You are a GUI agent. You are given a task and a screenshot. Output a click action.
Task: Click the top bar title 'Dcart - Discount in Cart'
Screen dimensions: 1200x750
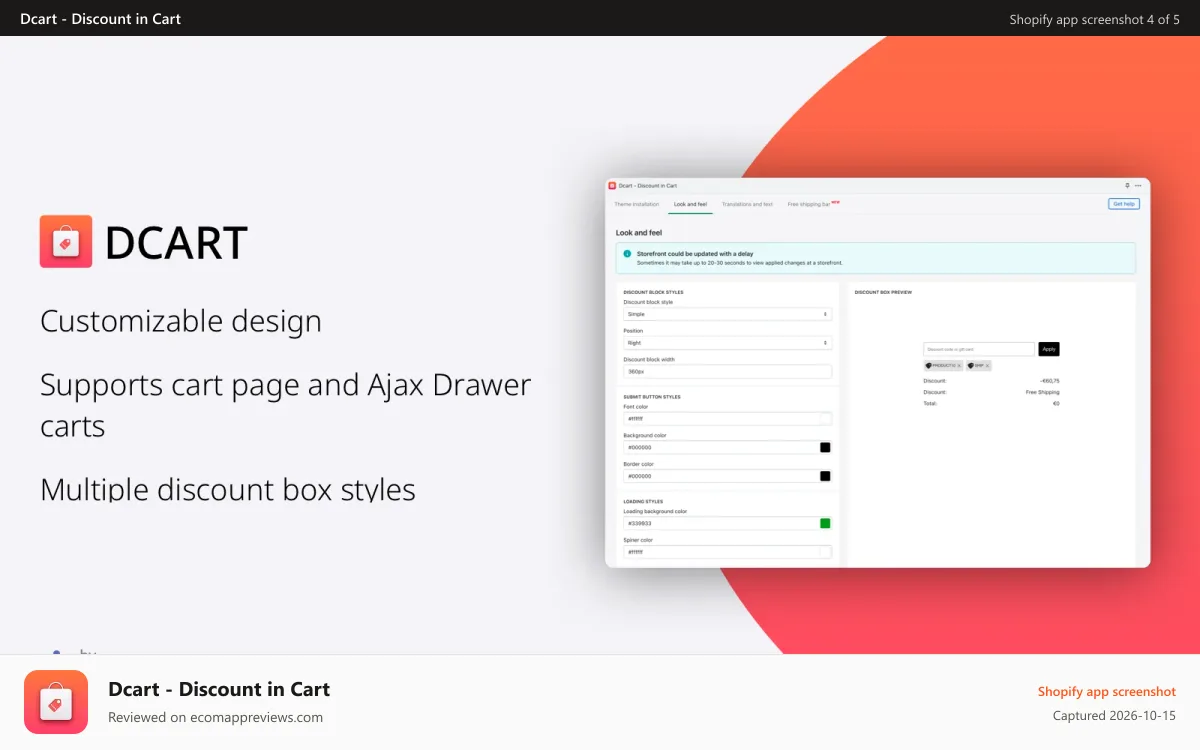101,18
